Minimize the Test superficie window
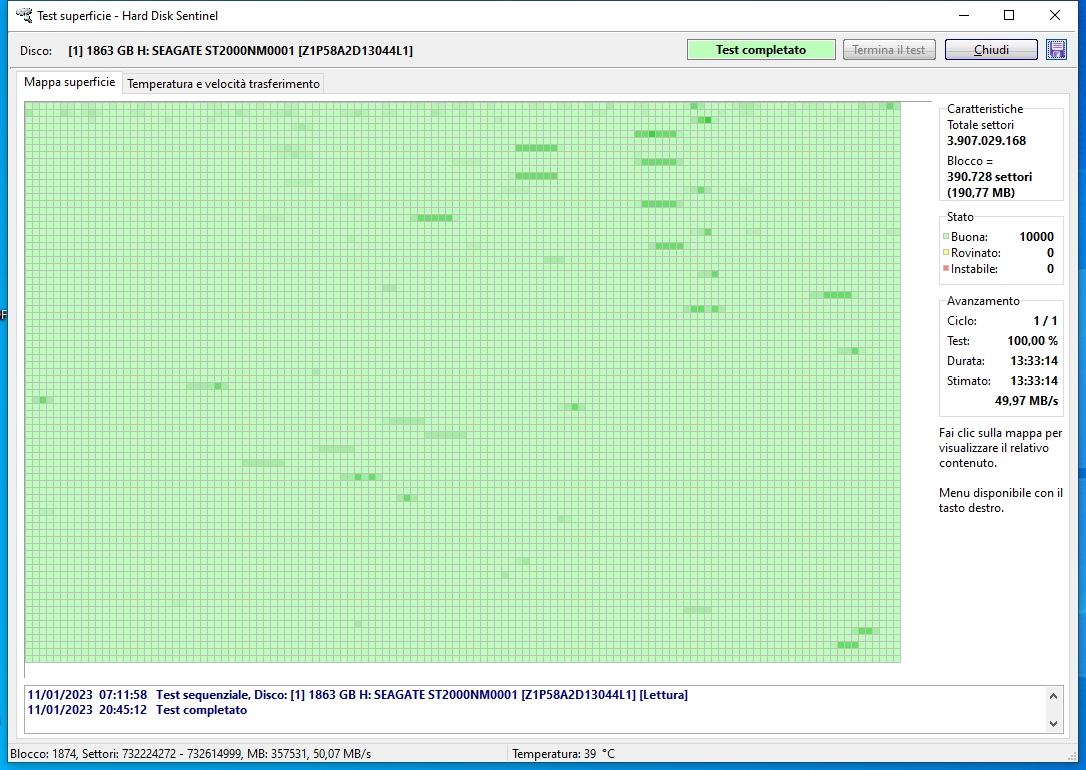The width and height of the screenshot is (1086, 770). [964, 15]
